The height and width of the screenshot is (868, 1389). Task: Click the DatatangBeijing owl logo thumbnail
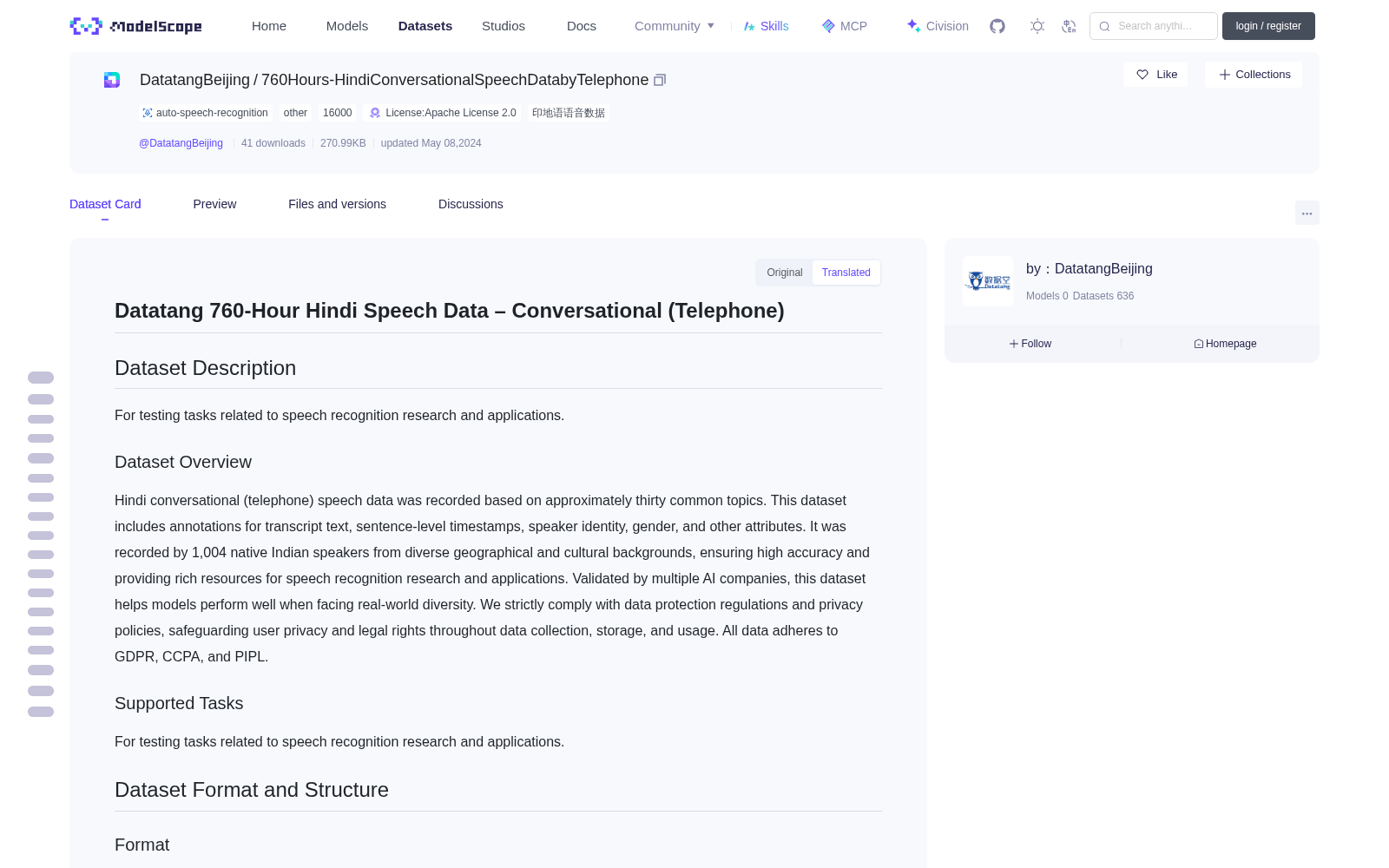(988, 281)
